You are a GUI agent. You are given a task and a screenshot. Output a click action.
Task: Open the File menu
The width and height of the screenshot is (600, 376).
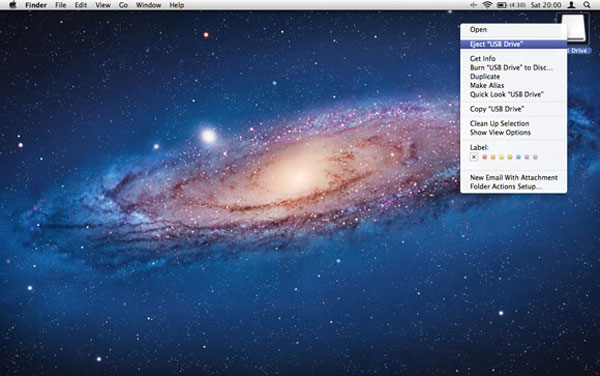coord(60,5)
